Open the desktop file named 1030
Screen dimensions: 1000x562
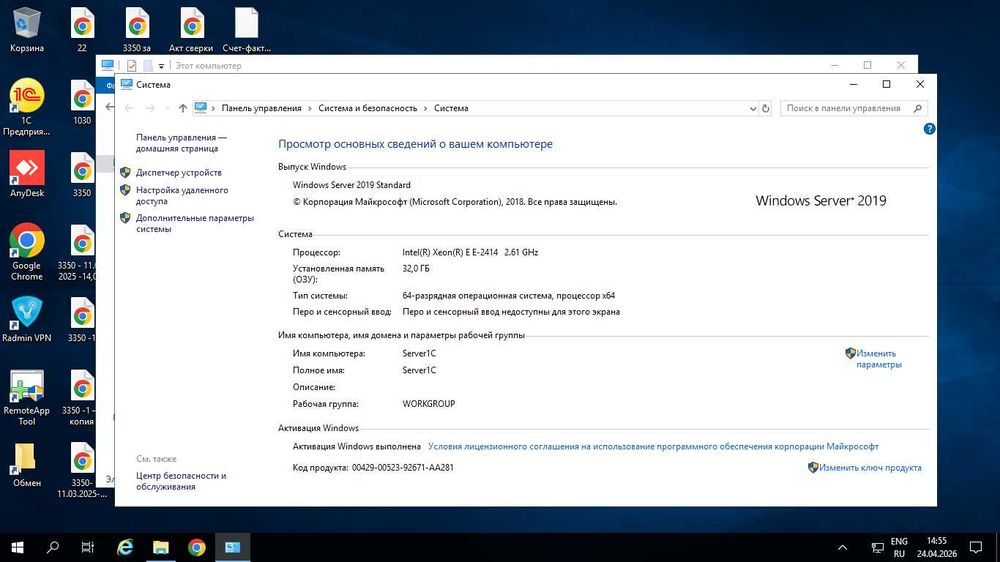point(82,102)
